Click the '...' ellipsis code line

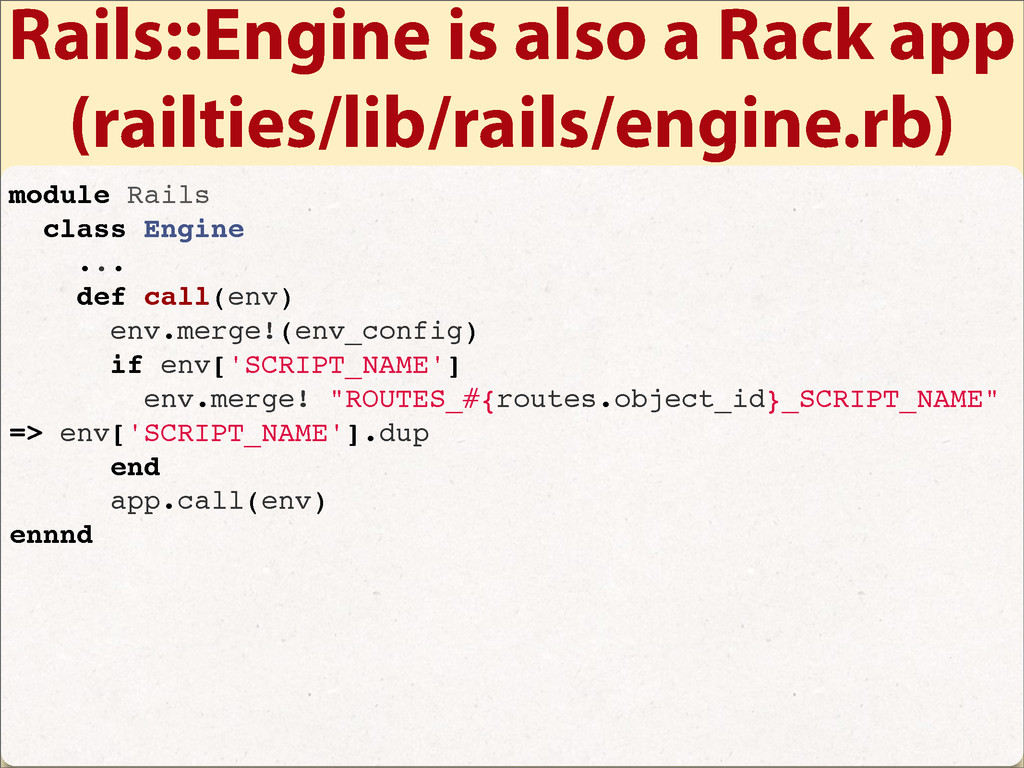pos(101,267)
